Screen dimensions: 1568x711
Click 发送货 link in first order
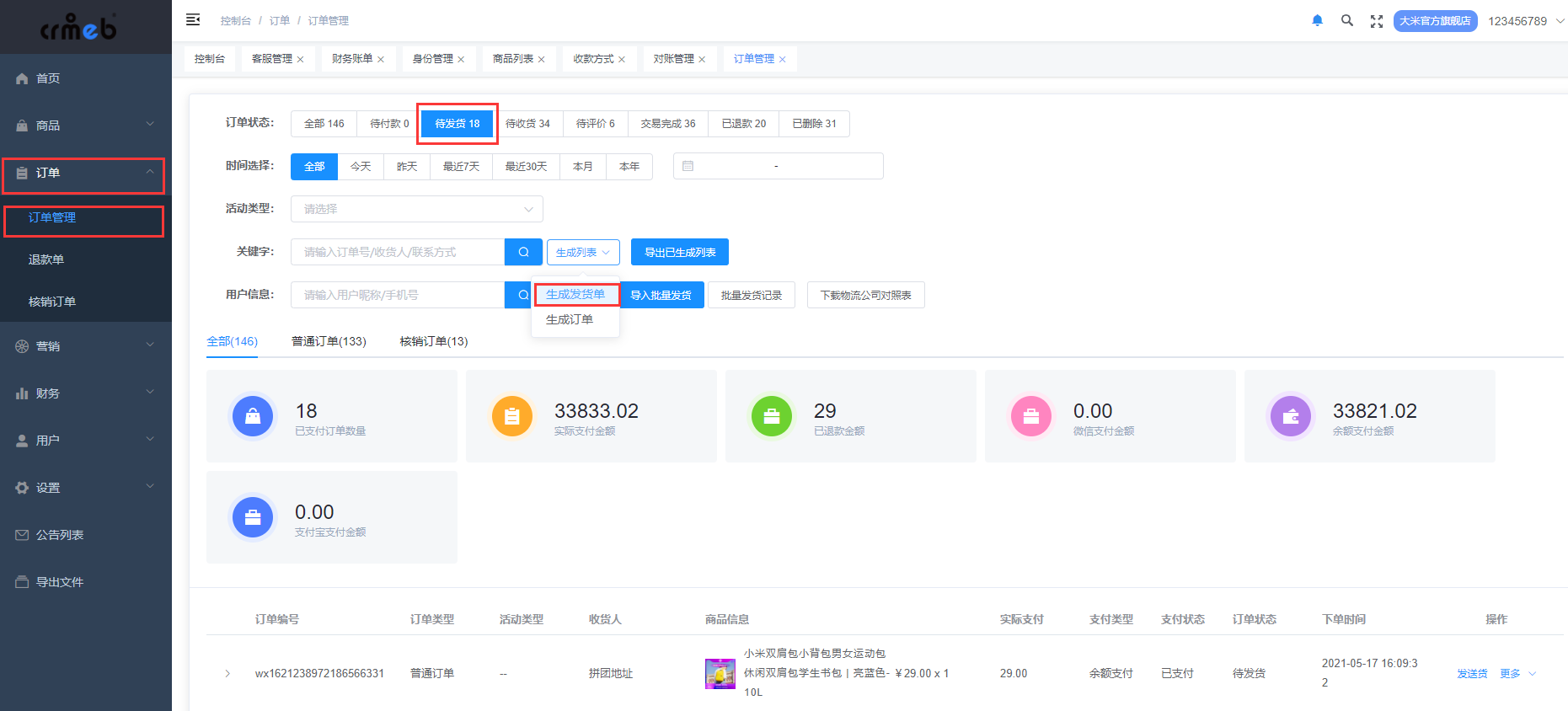pos(1472,674)
